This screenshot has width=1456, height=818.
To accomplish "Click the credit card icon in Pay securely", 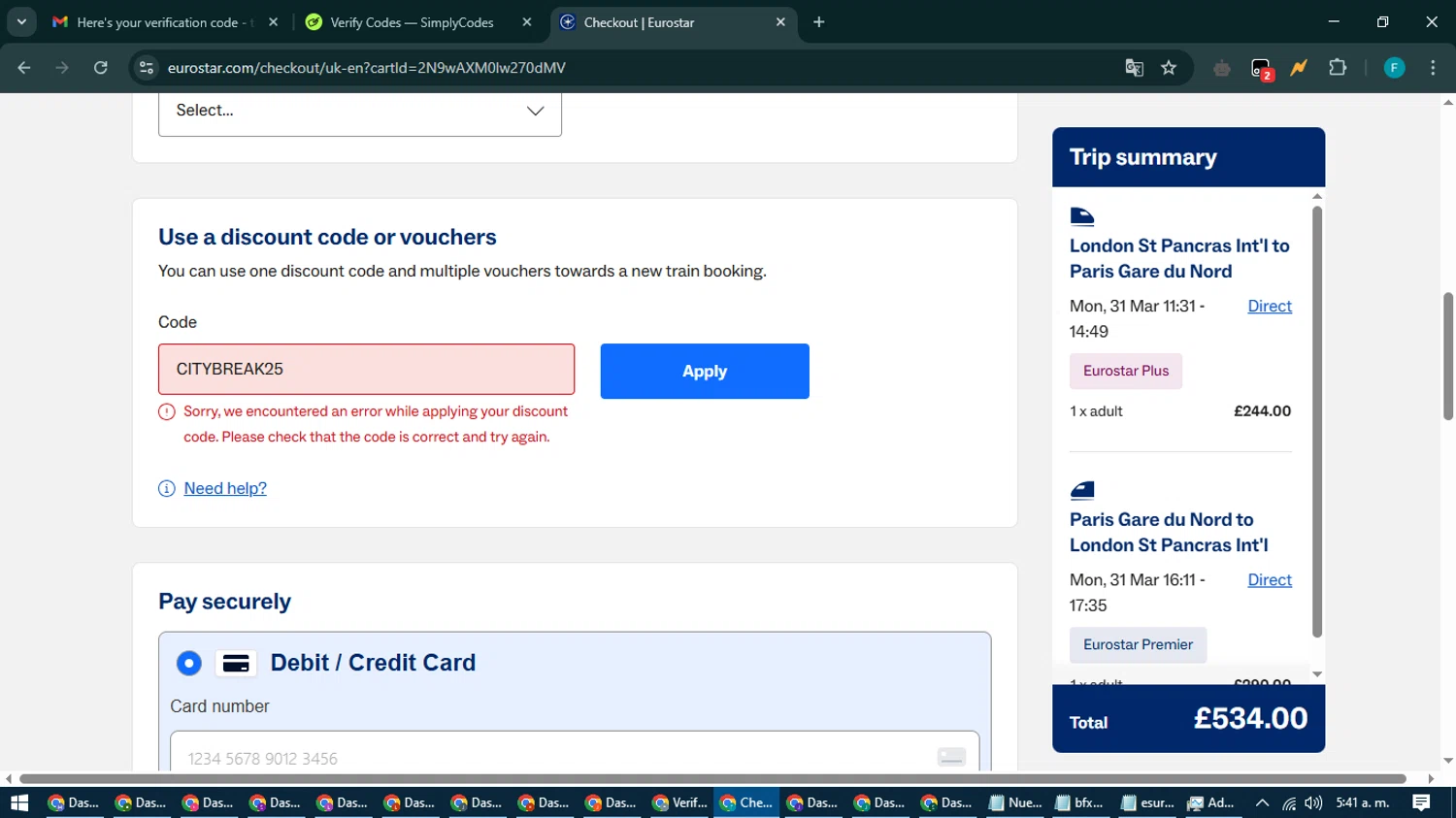I will click(236, 664).
